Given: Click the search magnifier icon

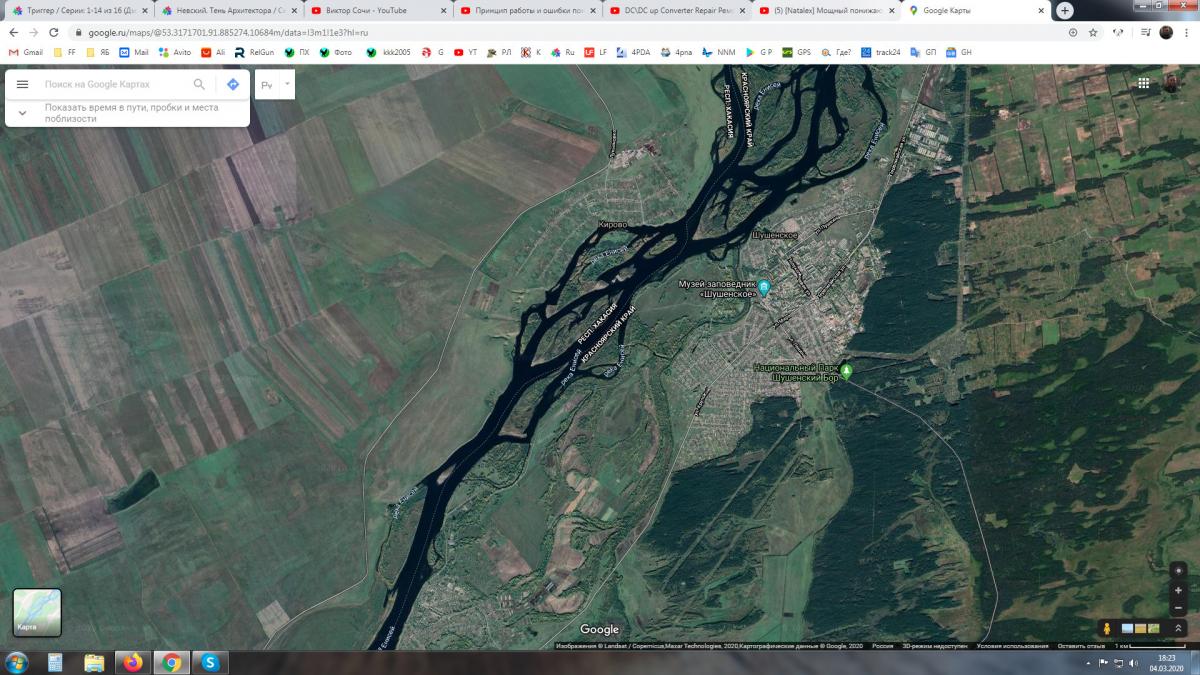Looking at the screenshot, I should pyautogui.click(x=199, y=85).
